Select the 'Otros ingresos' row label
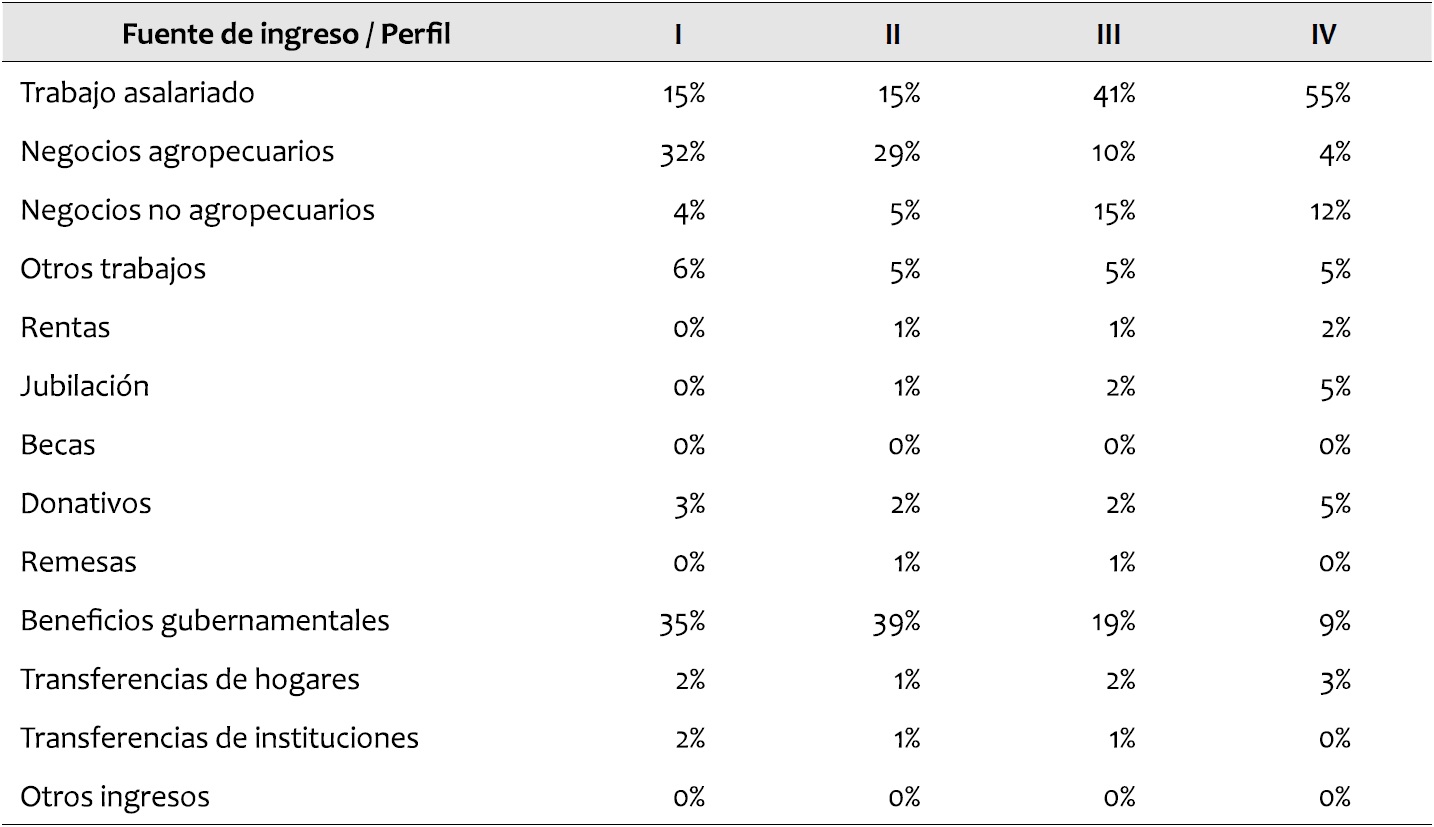 pyautogui.click(x=115, y=797)
